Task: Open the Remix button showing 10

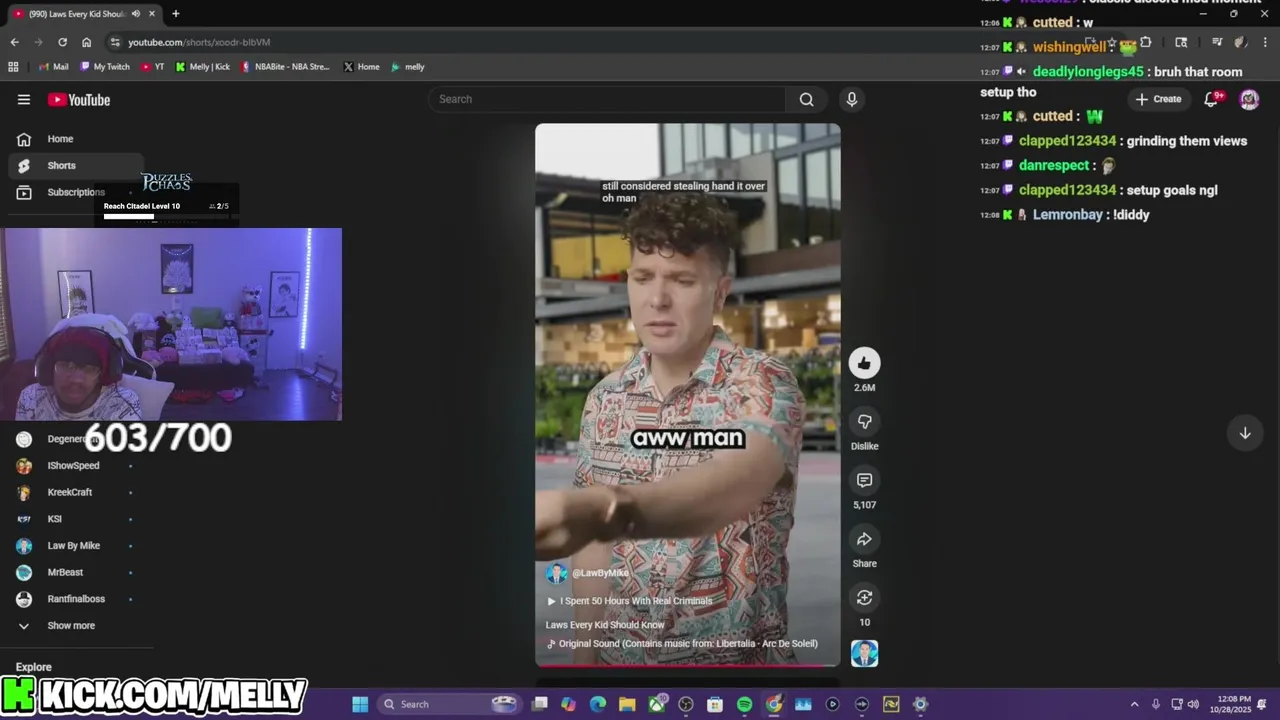Action: (x=865, y=598)
